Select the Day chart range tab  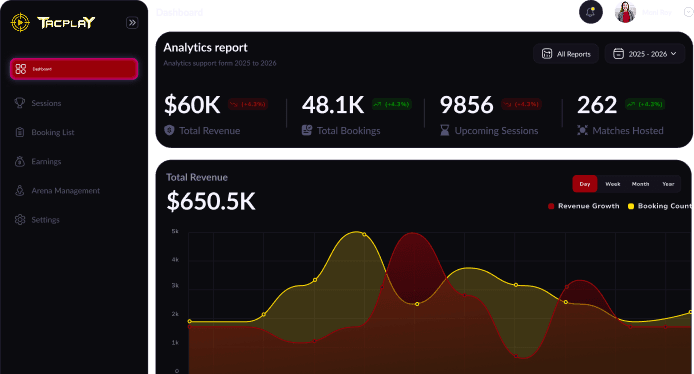coord(585,184)
